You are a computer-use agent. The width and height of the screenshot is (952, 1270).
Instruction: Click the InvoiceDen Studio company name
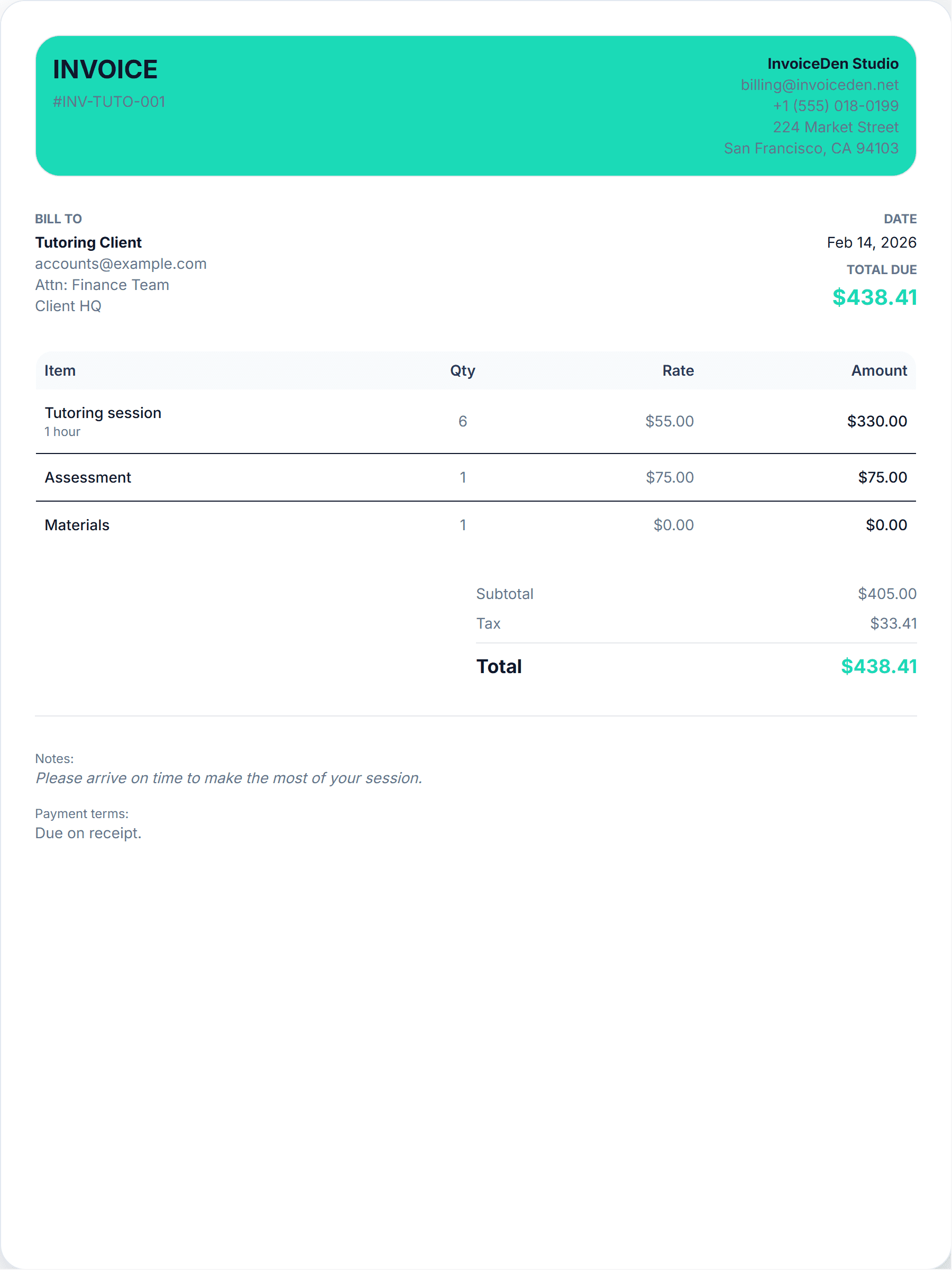tap(832, 63)
